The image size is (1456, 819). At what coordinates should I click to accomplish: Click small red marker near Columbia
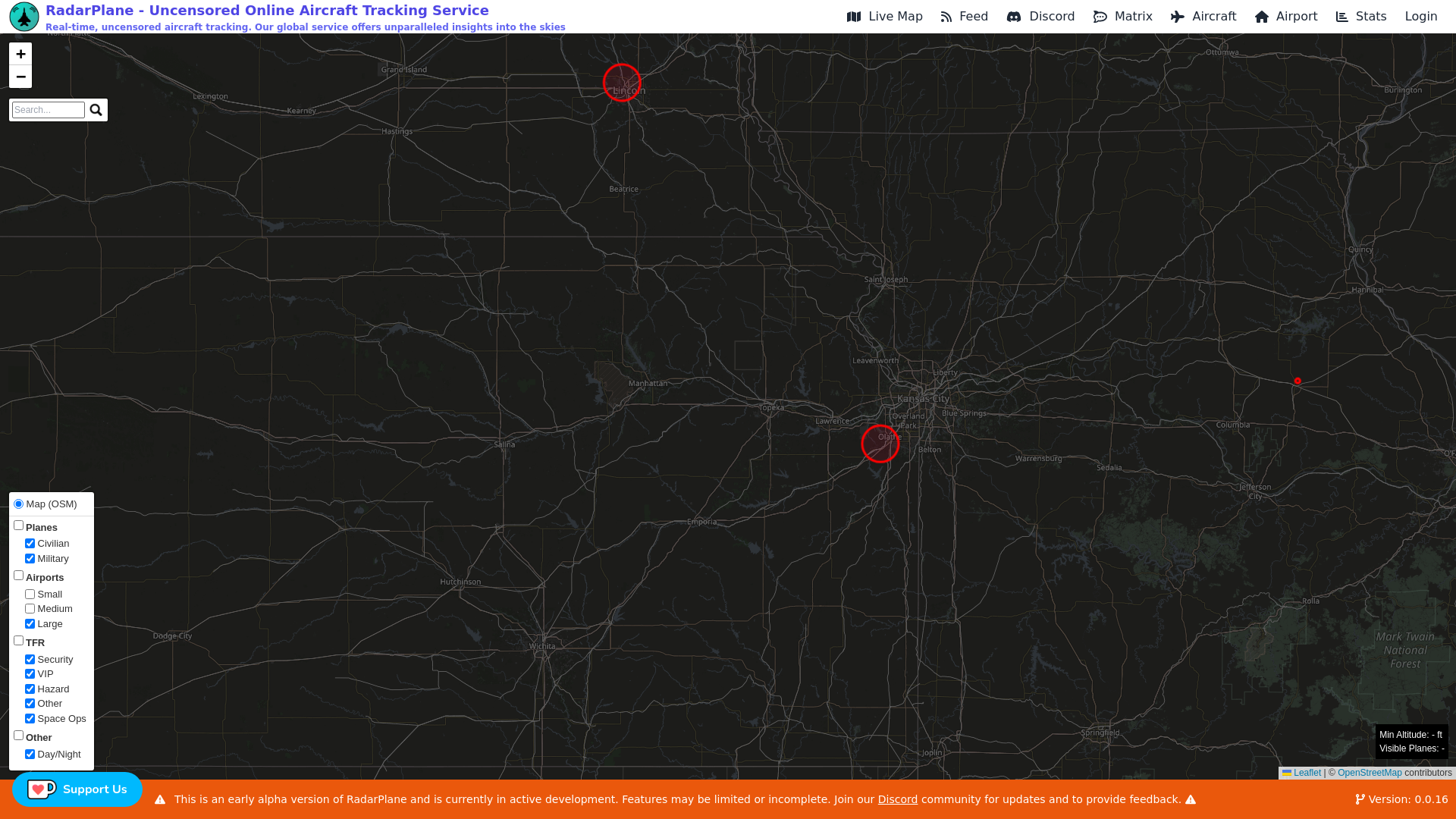point(1298,381)
